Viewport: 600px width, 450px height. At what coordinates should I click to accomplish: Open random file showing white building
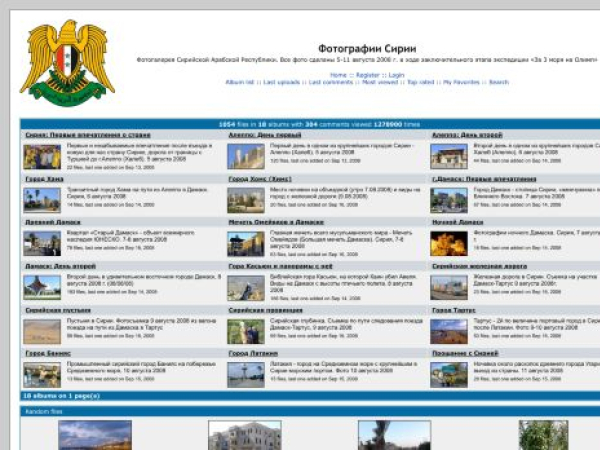pyautogui.click(x=245, y=435)
